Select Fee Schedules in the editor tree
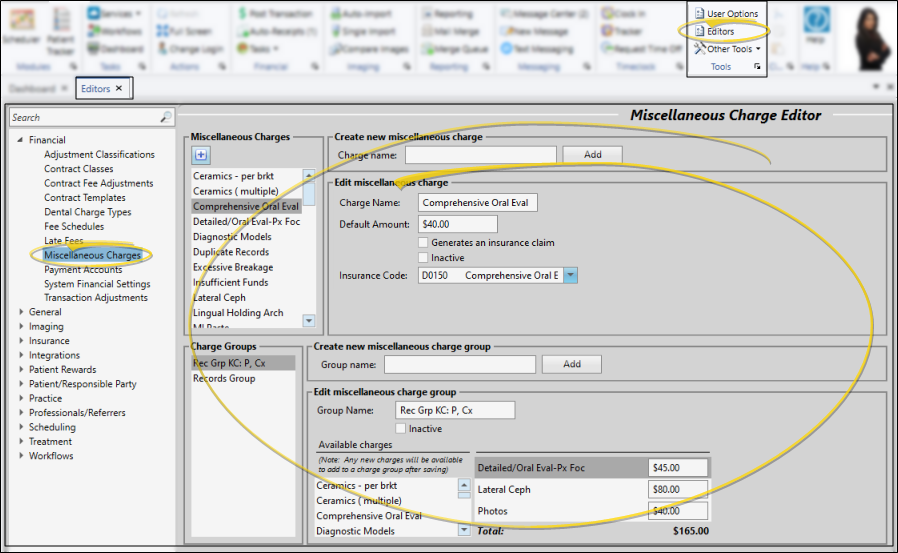Image resolution: width=898 pixels, height=553 pixels. click(x=73, y=227)
